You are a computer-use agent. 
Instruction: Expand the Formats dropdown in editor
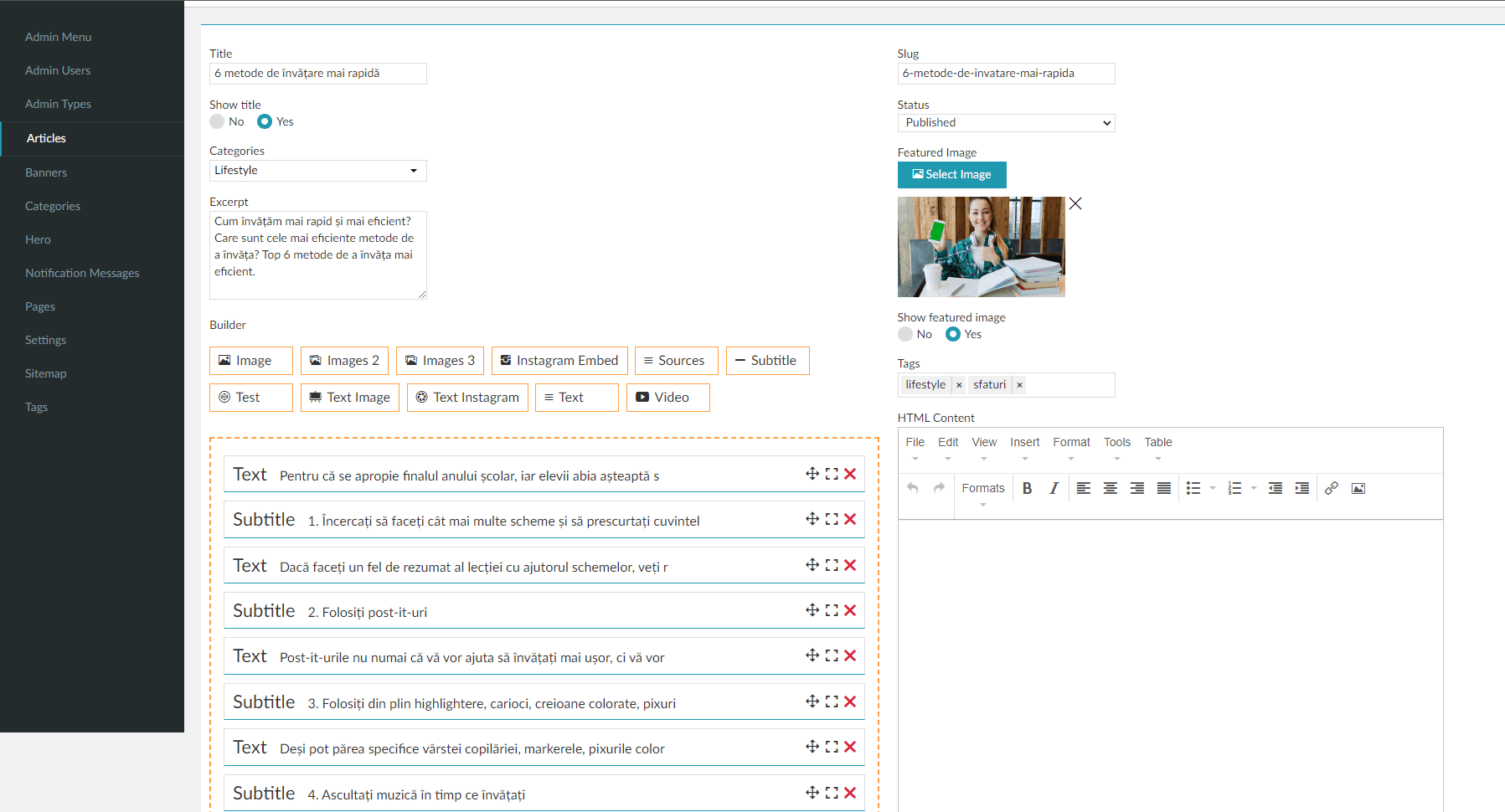click(983, 489)
